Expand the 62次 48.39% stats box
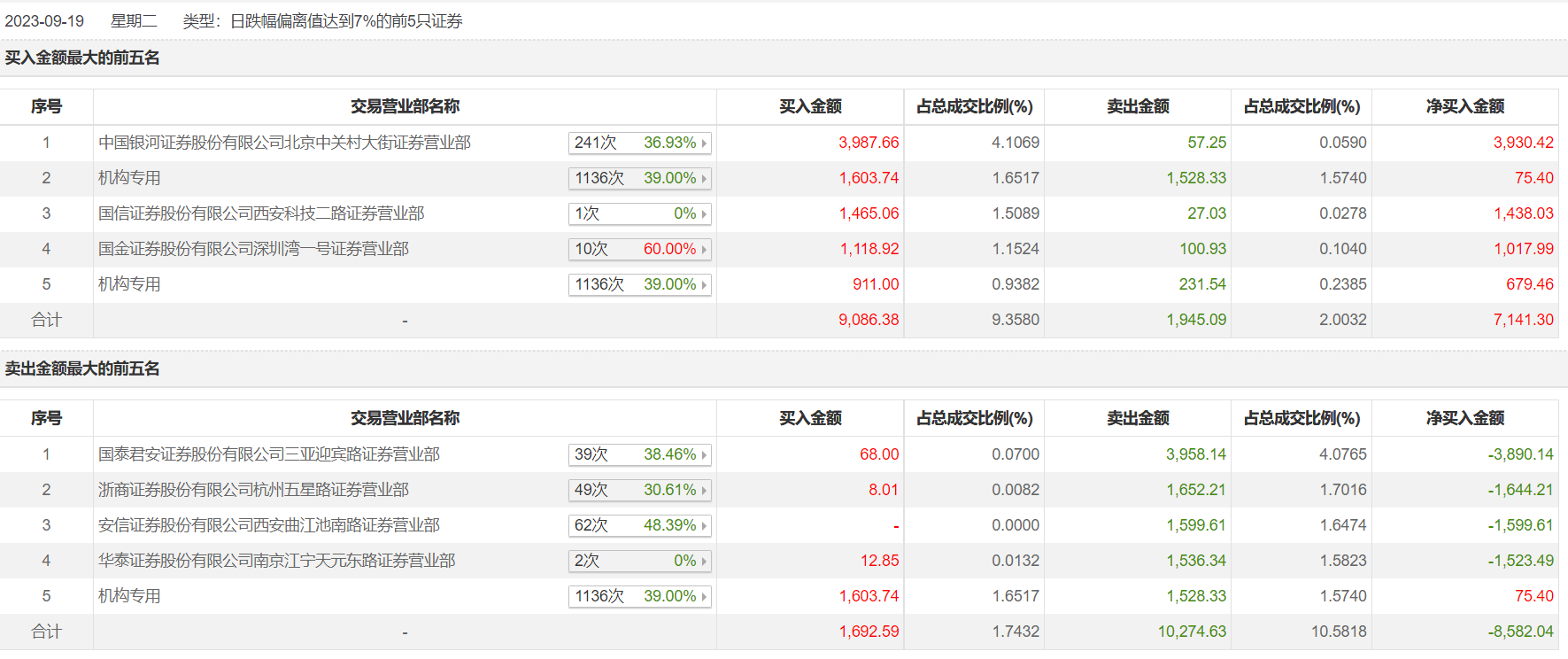This screenshot has width=1568, height=659. coord(639,525)
